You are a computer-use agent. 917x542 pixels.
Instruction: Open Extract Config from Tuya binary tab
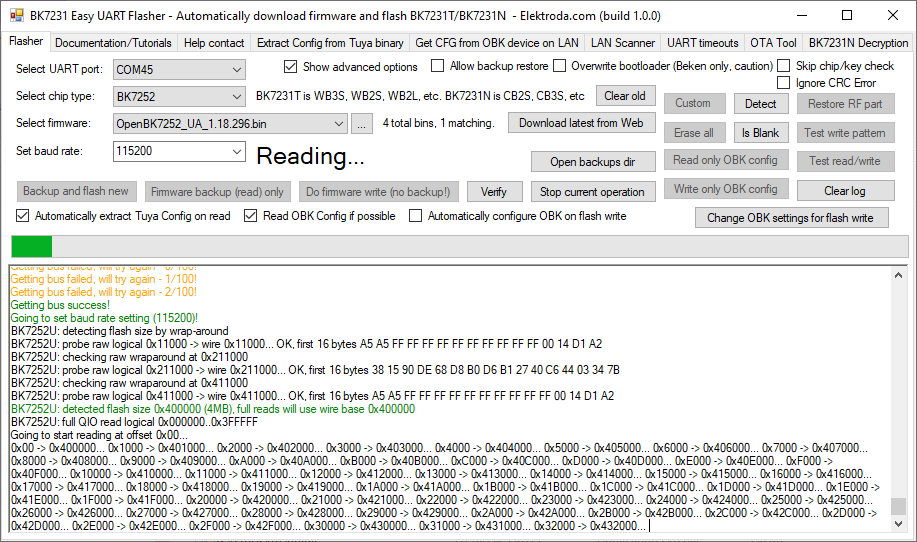[x=330, y=43]
